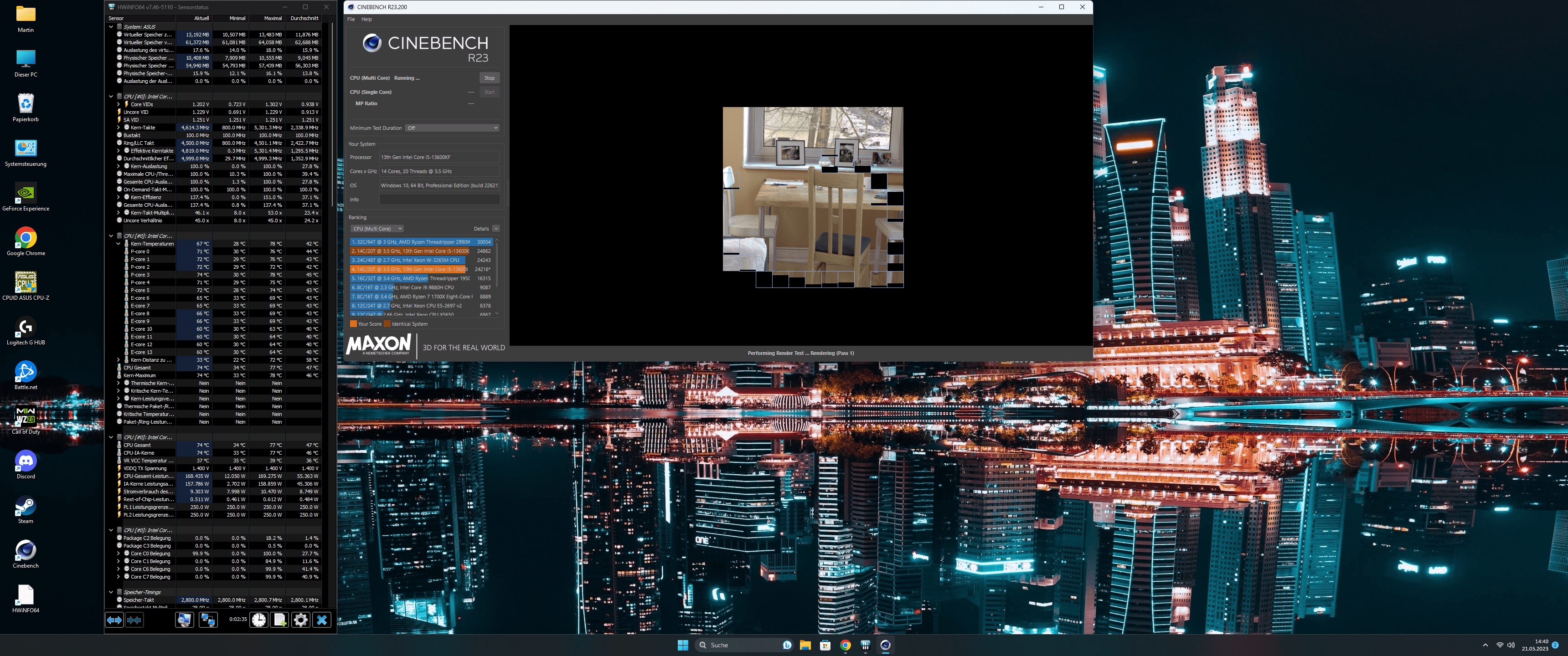Show hidden tray icons chevron
The width and height of the screenshot is (1568, 656).
click(1485, 645)
